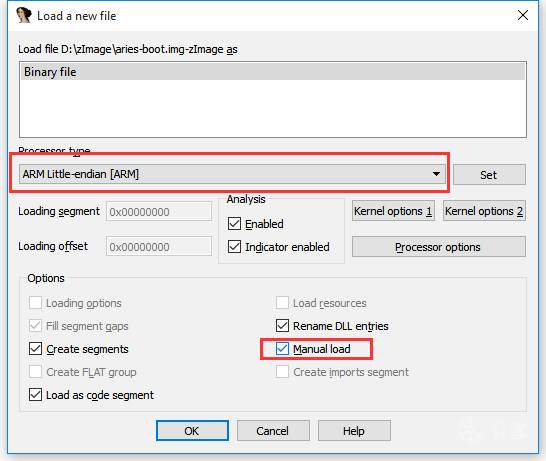Viewport: 546px width, 461px height.
Task: Click the Loading offset input field
Action: point(159,247)
